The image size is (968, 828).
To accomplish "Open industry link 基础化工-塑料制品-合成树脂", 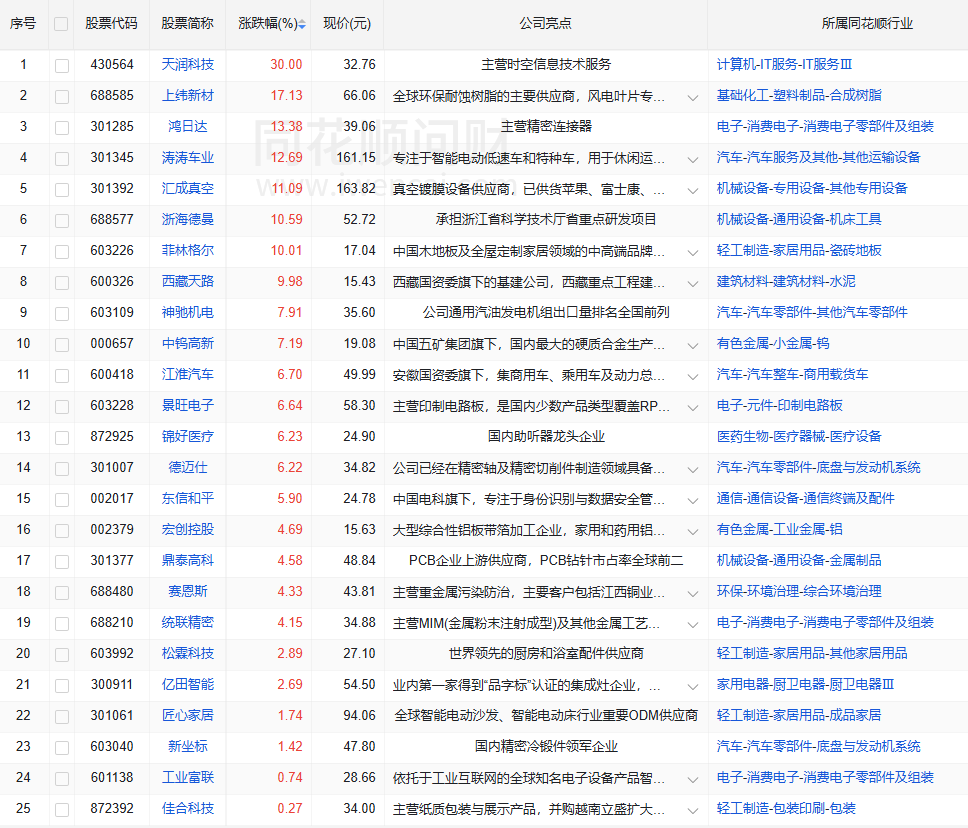I will 799,95.
